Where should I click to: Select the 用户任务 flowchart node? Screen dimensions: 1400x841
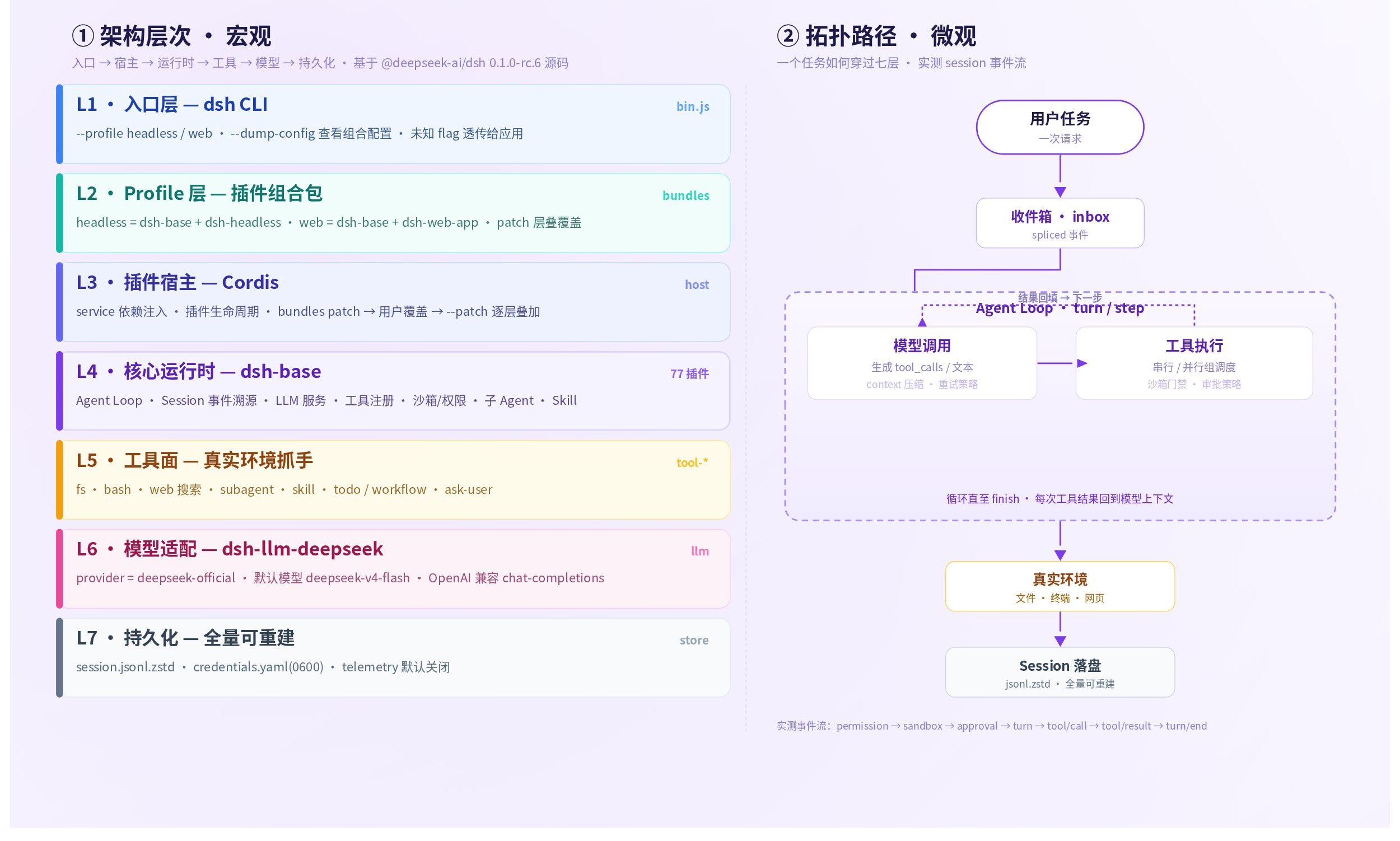pos(1060,127)
